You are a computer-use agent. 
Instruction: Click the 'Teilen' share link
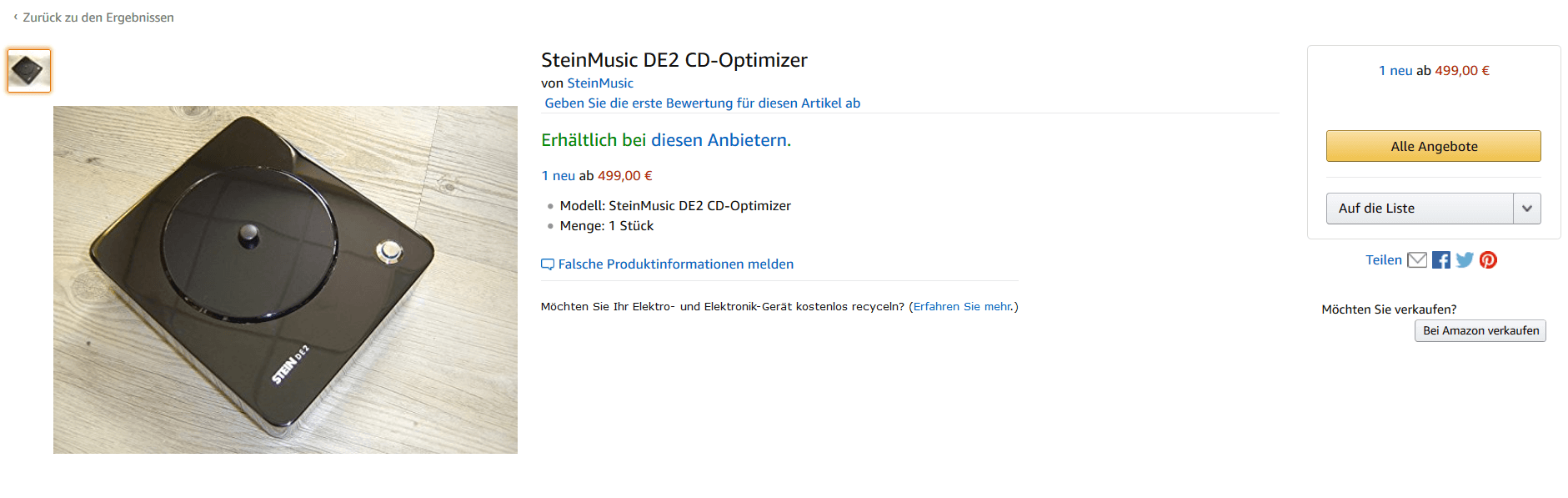click(x=1383, y=260)
